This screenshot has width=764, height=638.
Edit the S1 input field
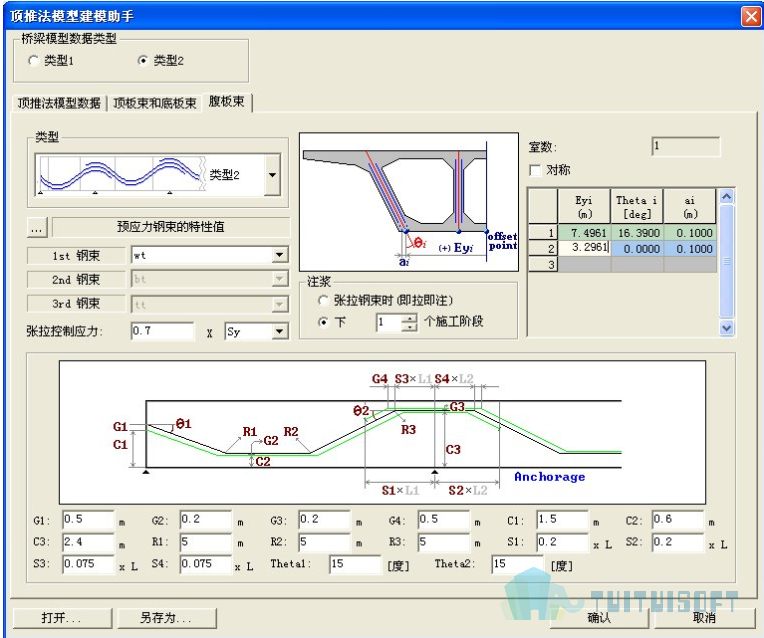[x=562, y=542]
